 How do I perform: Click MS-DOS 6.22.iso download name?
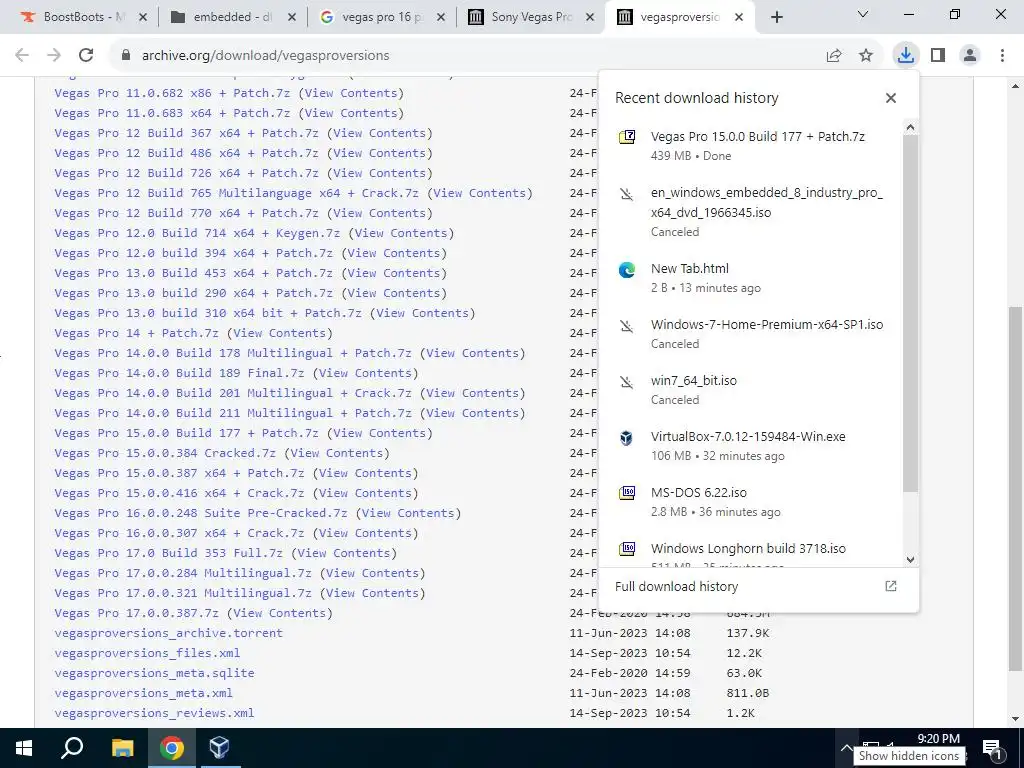(x=699, y=493)
